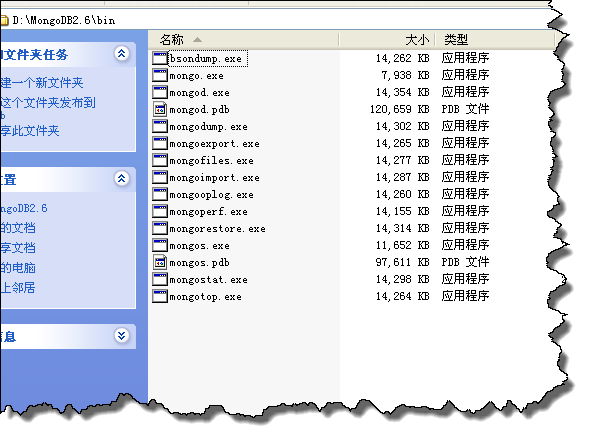Expand the 详细信息 details panel chevron

tap(122, 335)
